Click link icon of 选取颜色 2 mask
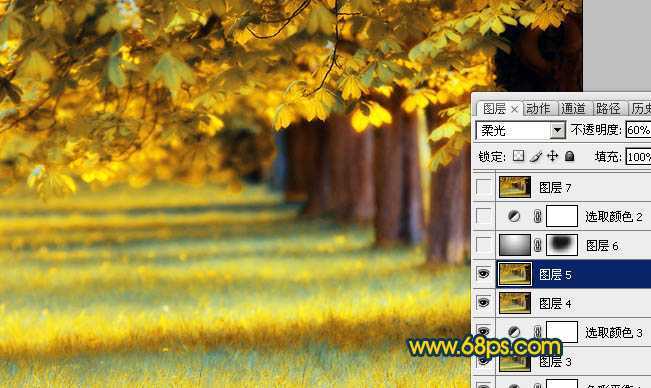This screenshot has width=651, height=388. tap(538, 216)
